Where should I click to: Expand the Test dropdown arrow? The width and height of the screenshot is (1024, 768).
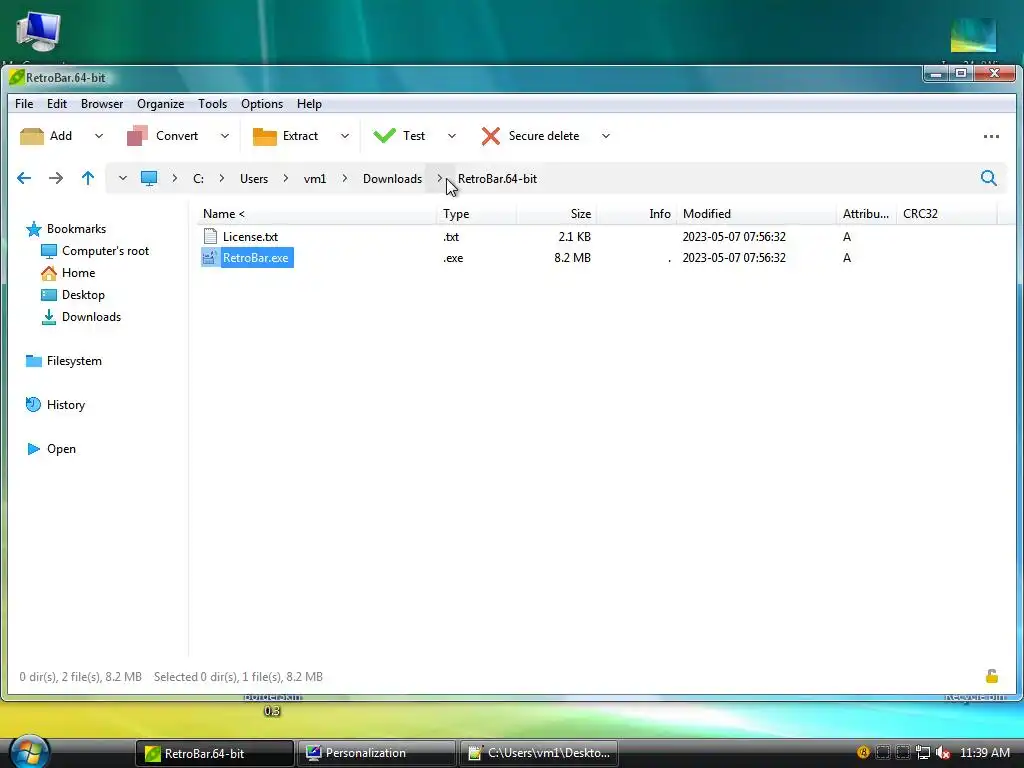pos(452,136)
